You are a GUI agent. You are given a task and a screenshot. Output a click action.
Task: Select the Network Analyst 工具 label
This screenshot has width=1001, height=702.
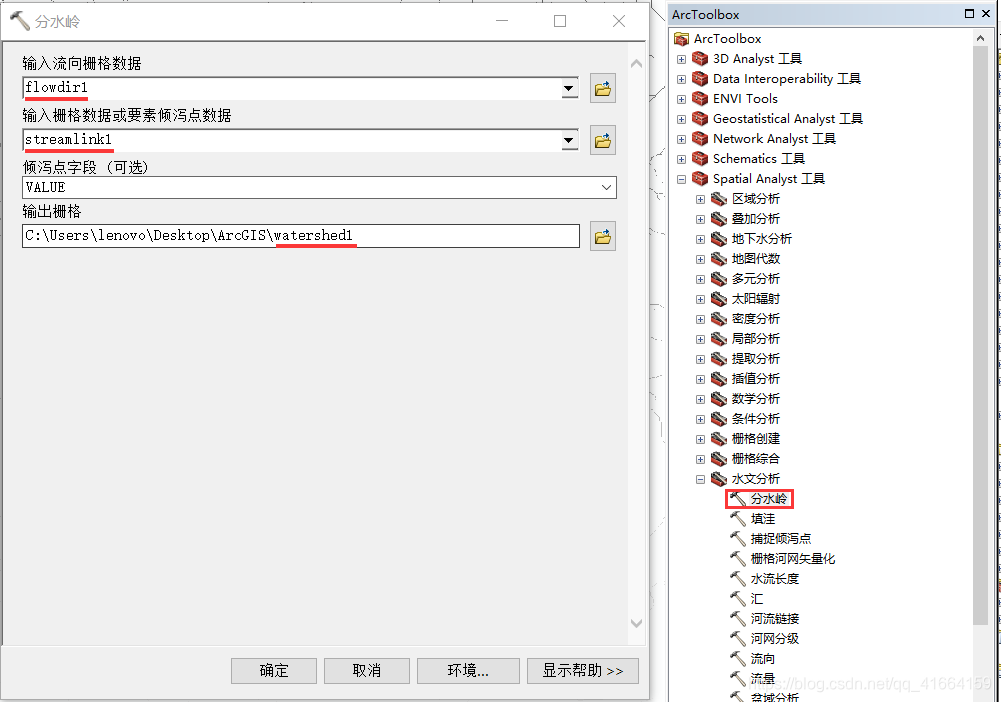pyautogui.click(x=774, y=138)
